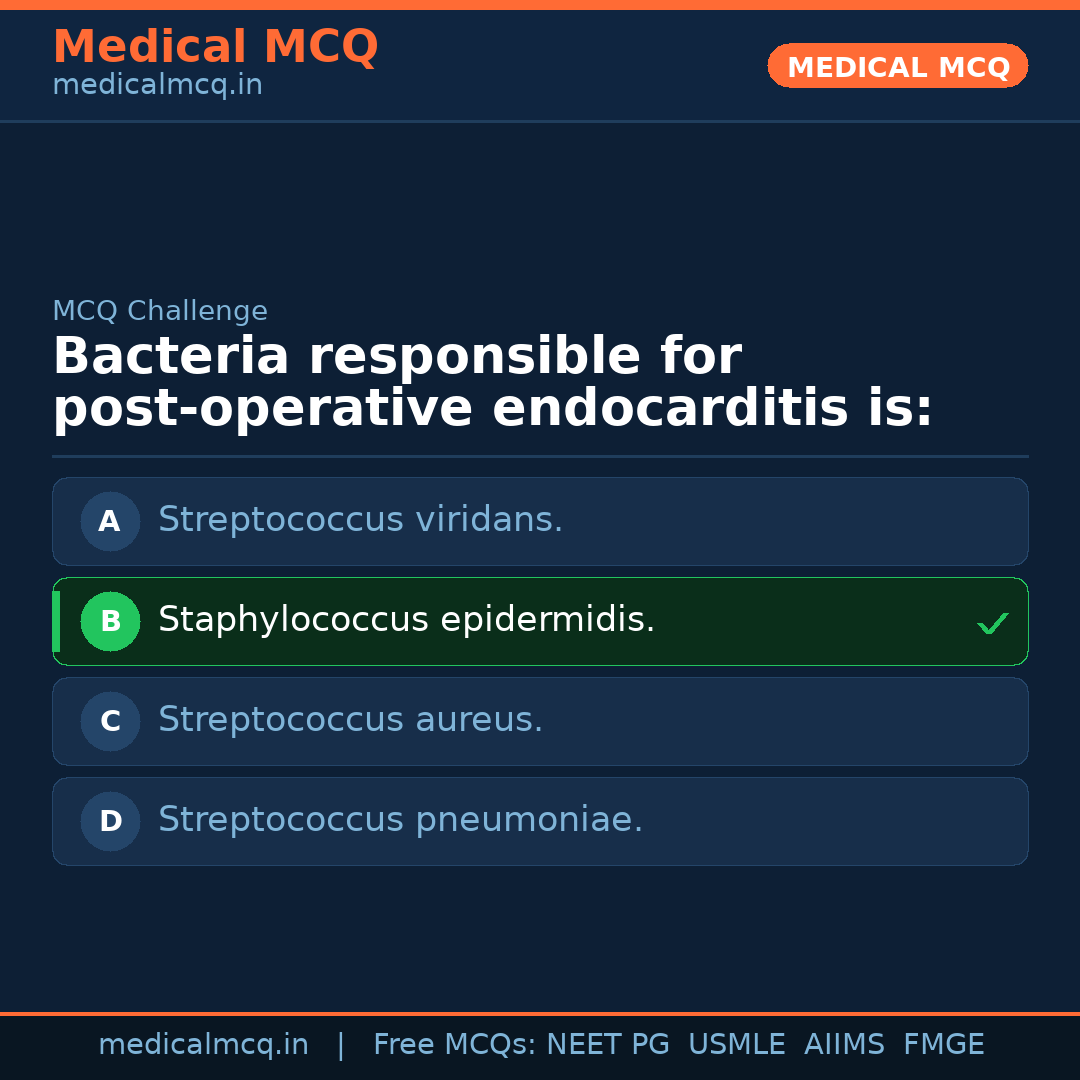Click the letter A option circle

tap(110, 521)
